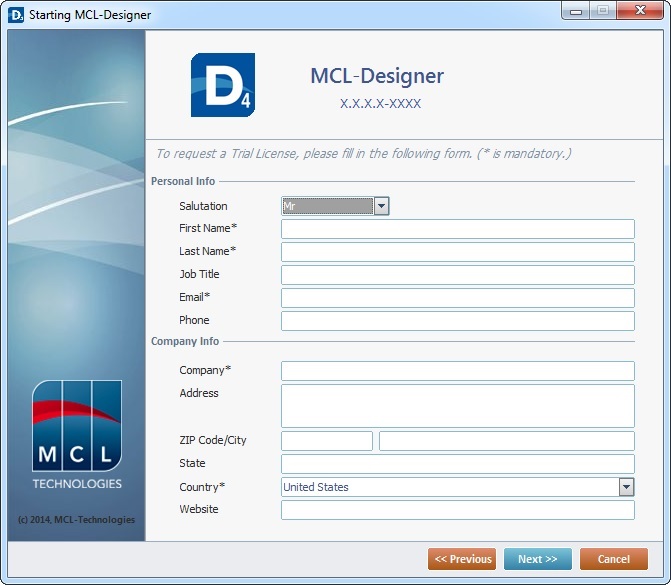Image resolution: width=671 pixels, height=585 pixels.
Task: Expand the Country dropdown arrow
Action: click(626, 487)
